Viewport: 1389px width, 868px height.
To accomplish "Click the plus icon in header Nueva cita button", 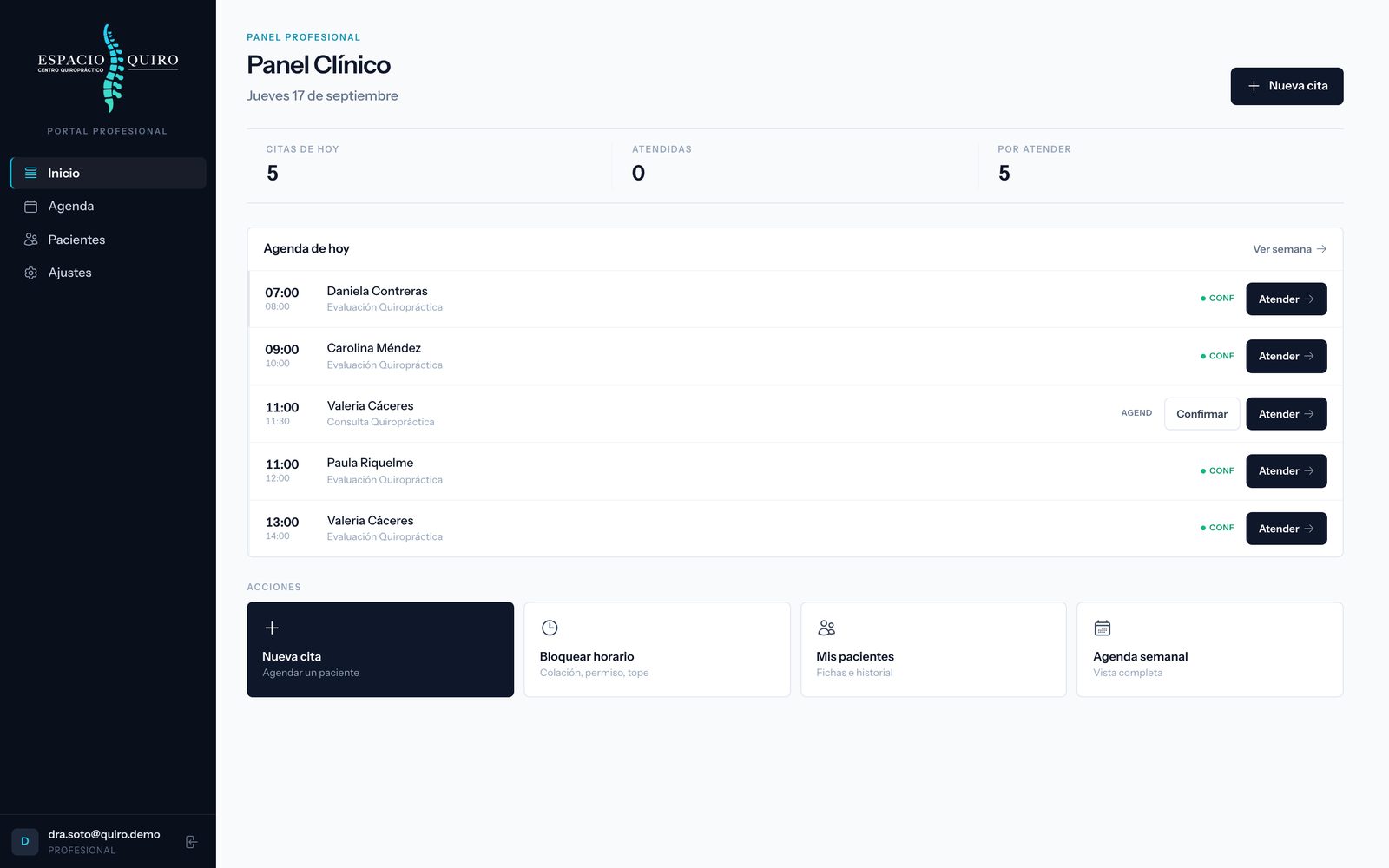I will 1254,86.
